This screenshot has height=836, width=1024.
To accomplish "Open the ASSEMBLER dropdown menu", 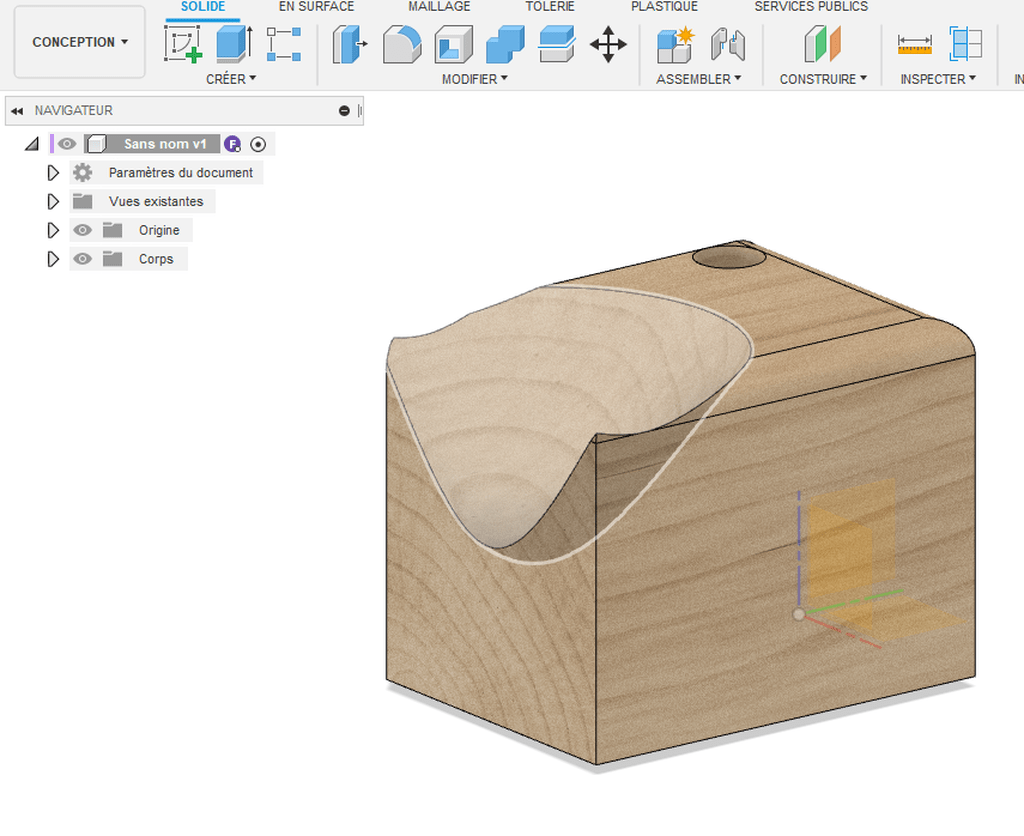I will point(698,79).
